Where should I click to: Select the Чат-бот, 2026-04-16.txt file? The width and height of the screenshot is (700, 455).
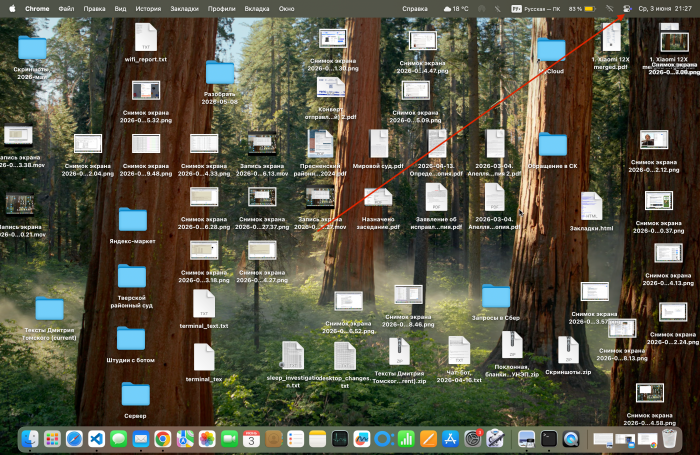[x=459, y=360]
